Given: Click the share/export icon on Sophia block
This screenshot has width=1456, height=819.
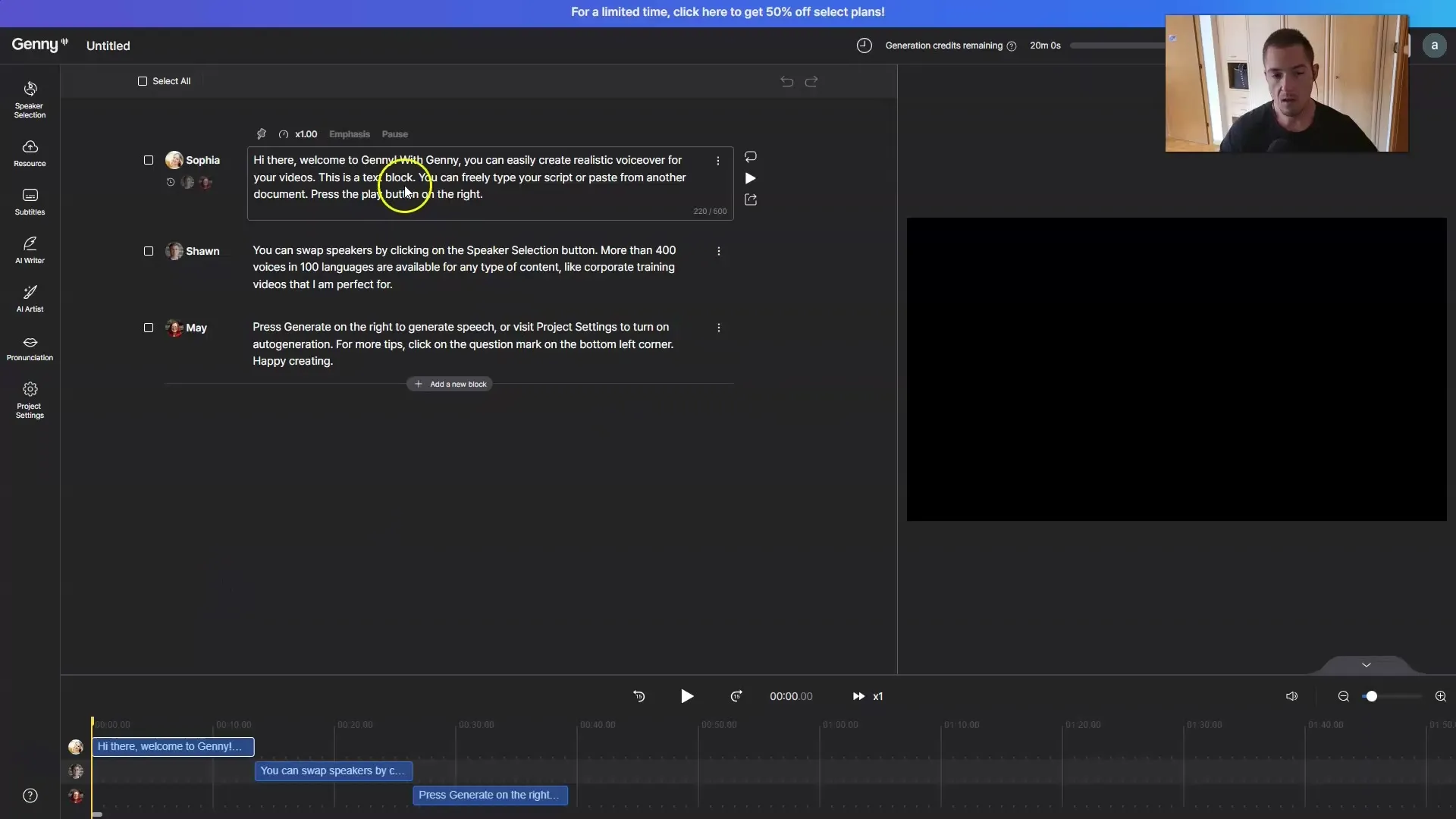Looking at the screenshot, I should pos(751,200).
